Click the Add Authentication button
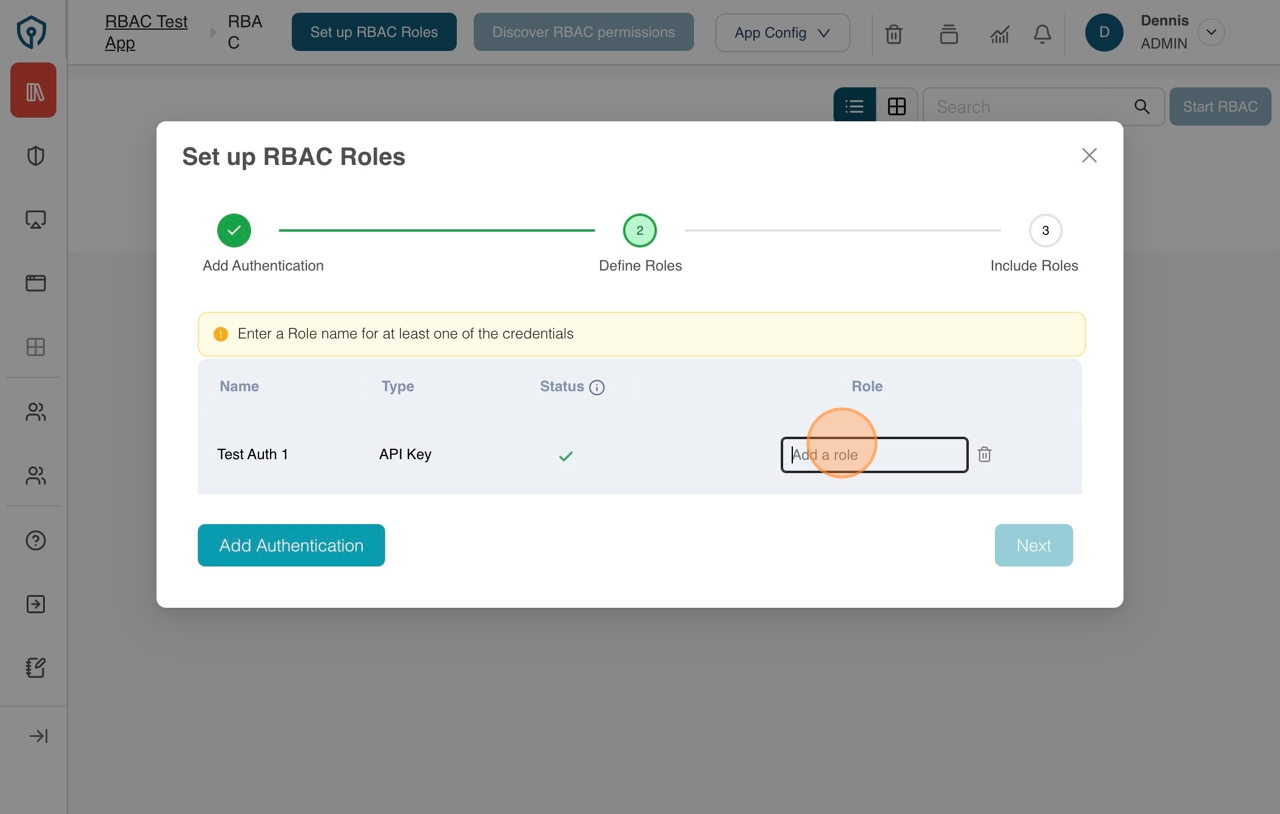Screen dimensions: 1280x814 291,545
